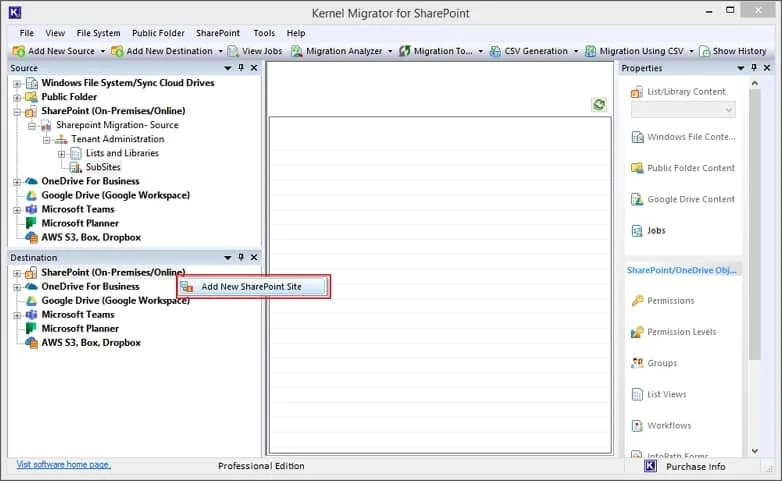
Task: Click the List Views icon
Action: [x=637, y=394]
